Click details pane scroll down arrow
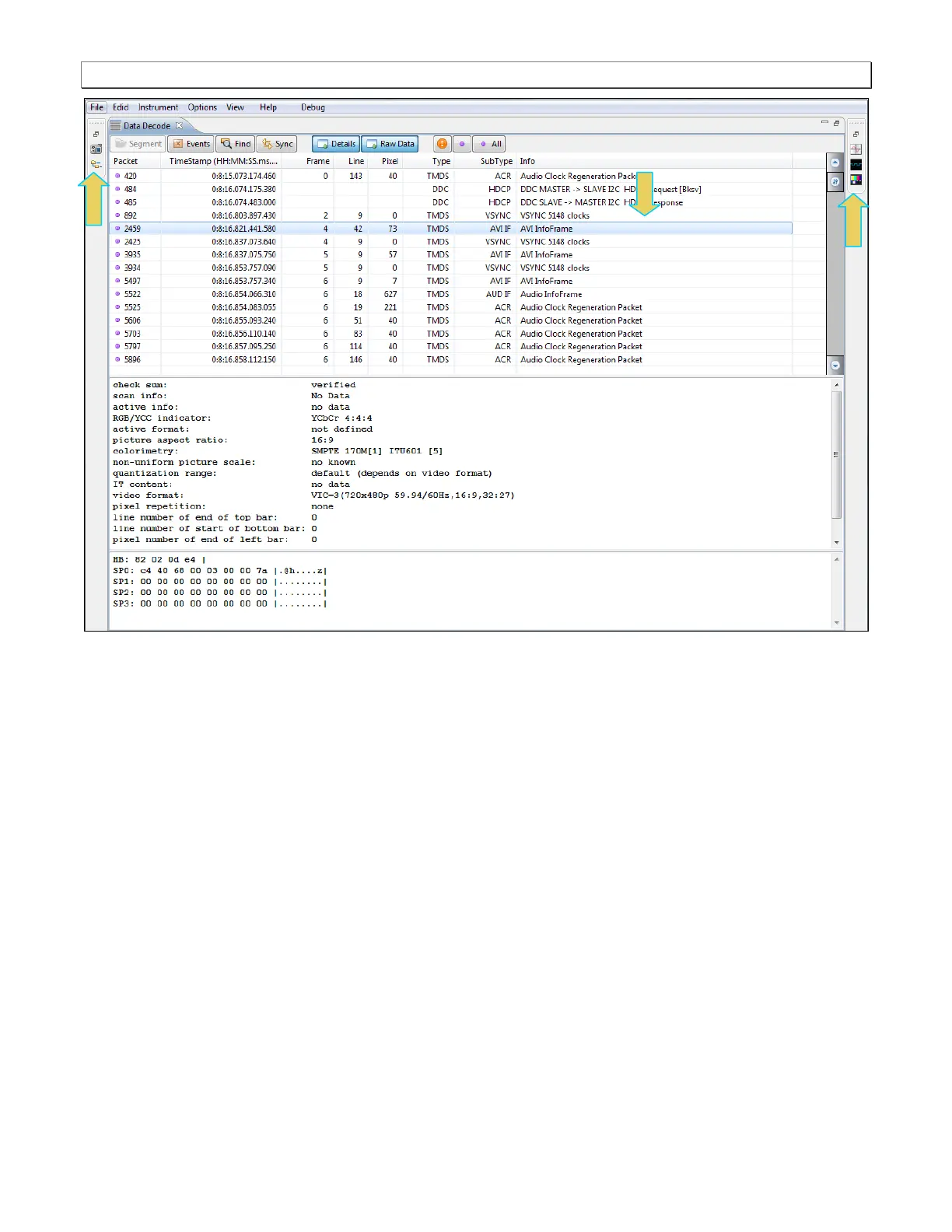 [837, 542]
